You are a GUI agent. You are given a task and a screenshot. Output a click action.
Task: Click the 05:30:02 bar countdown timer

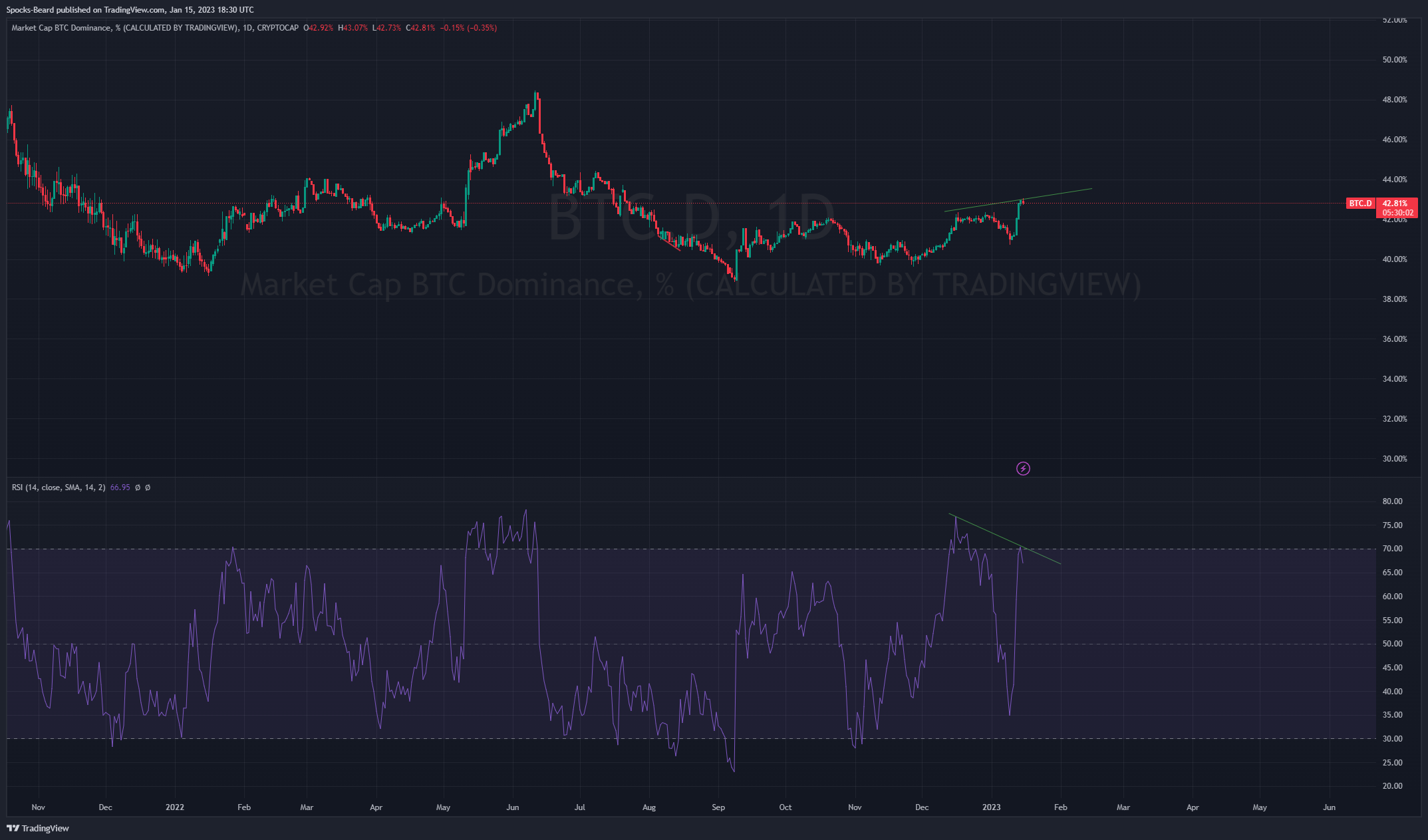[1398, 213]
